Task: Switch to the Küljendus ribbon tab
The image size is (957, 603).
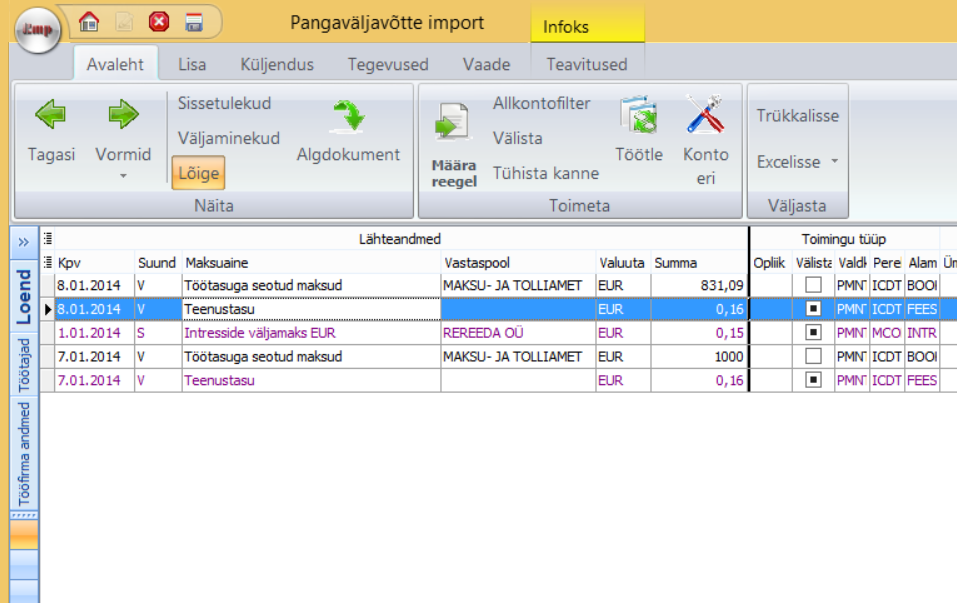Action: [x=277, y=65]
